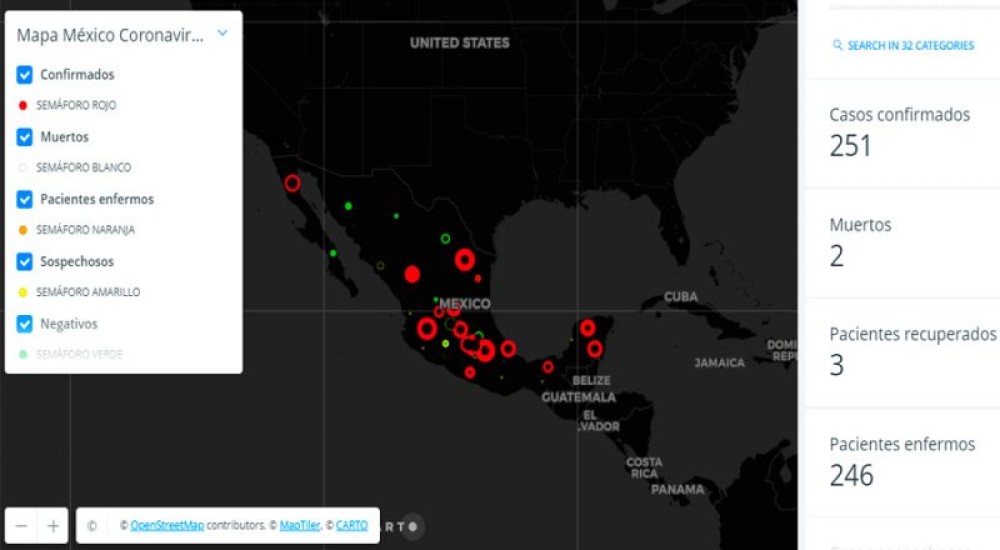This screenshot has height=550, width=1000.
Task: Click the Semáforo Rojo red swatch
Action: [23, 105]
